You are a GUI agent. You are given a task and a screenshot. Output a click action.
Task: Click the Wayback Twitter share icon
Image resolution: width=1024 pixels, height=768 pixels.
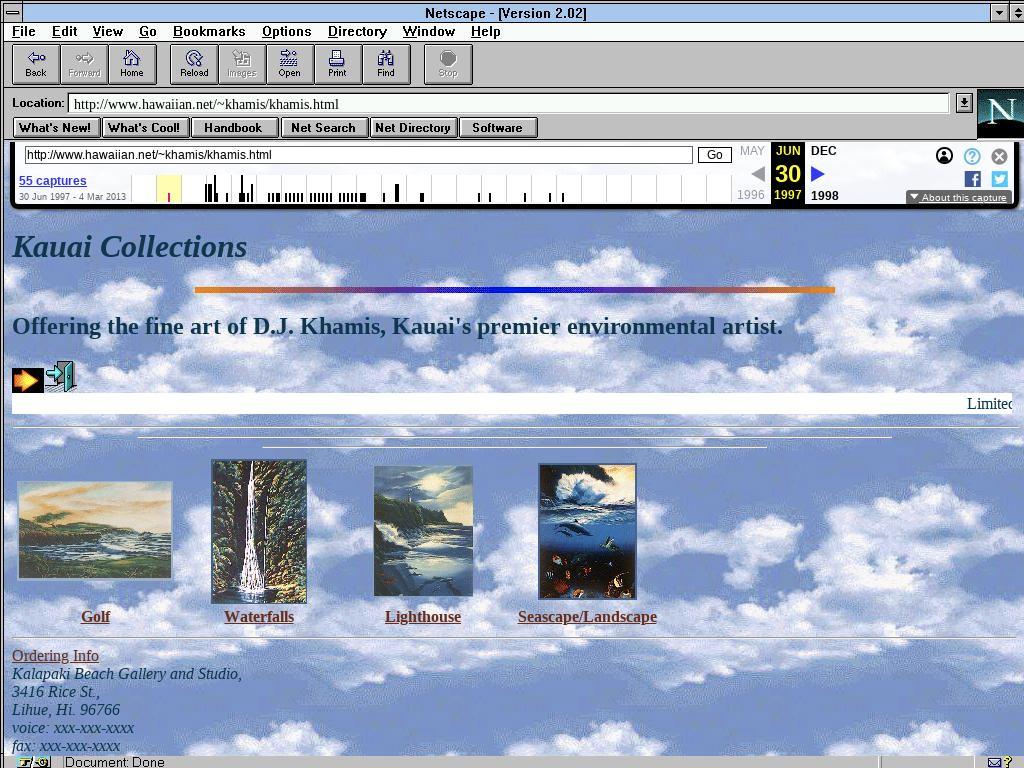coord(999,179)
